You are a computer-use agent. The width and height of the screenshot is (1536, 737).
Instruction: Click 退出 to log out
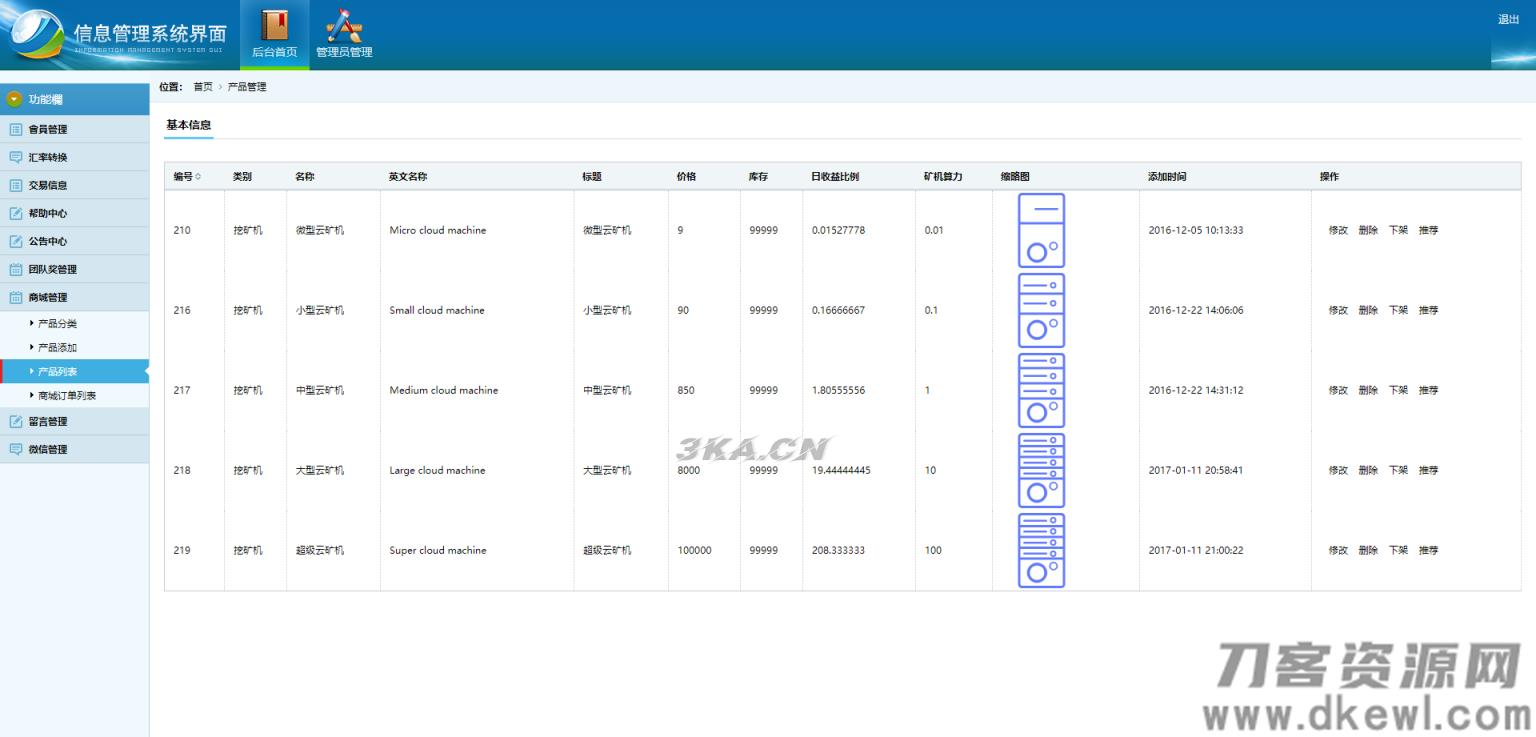click(1508, 20)
